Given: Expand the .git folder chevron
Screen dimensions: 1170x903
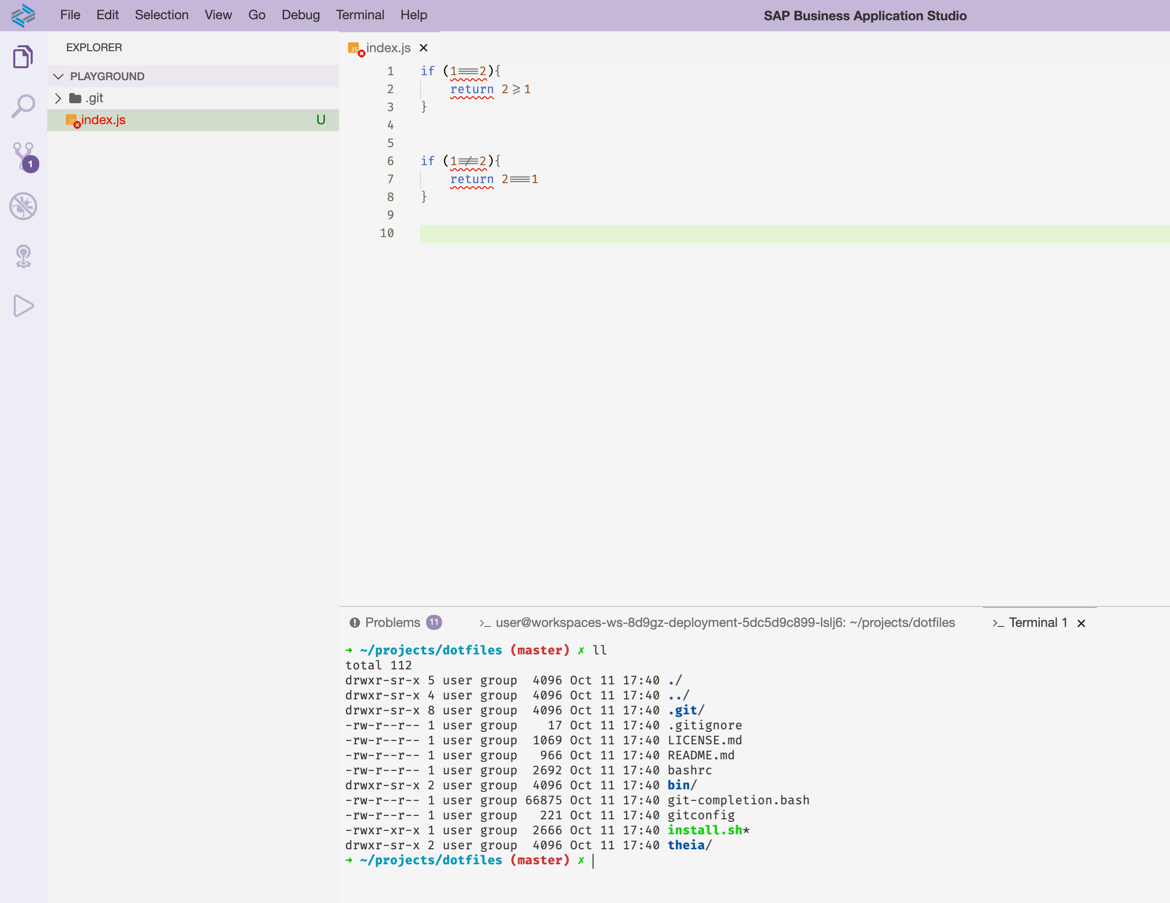Looking at the screenshot, I should click(x=58, y=98).
